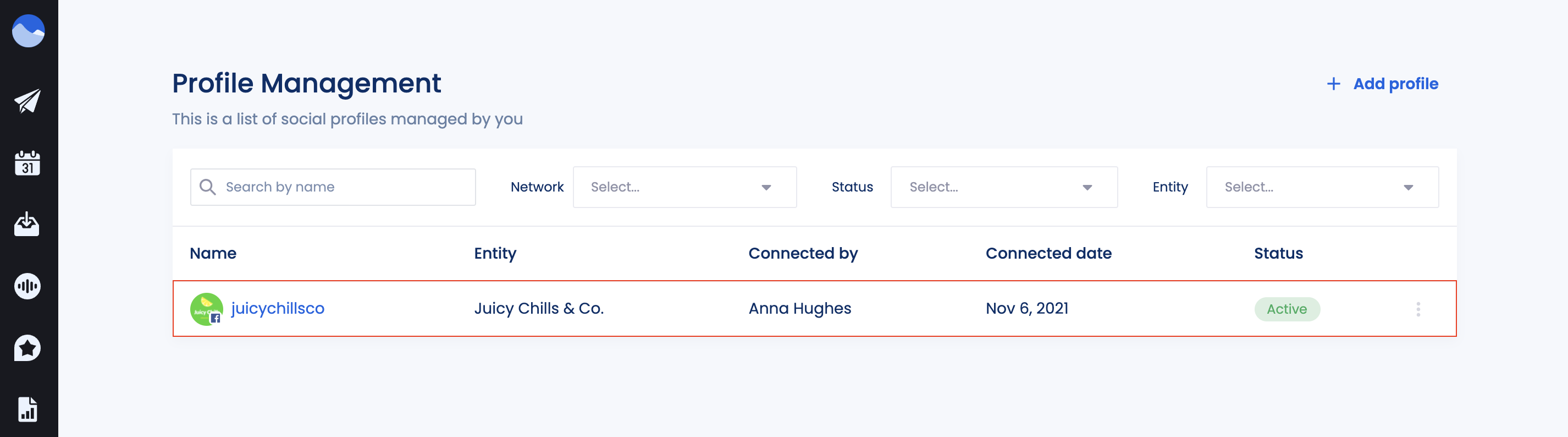Expand the Status filter dropdown
This screenshot has width=1568, height=437.
pyautogui.click(x=1003, y=187)
